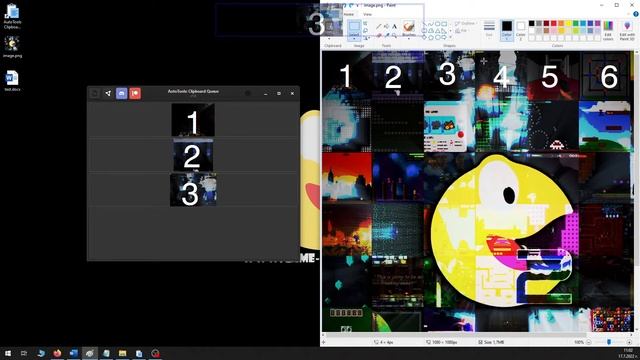Click the 100% zoom level text
640x360 pixels.
point(579,342)
